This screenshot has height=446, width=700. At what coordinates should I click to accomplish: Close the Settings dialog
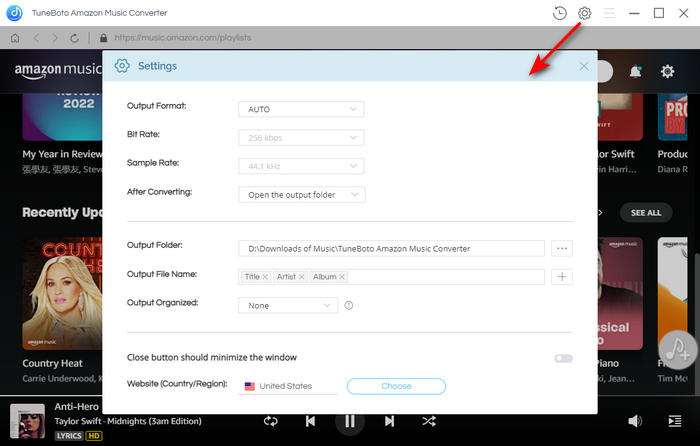pyautogui.click(x=583, y=66)
